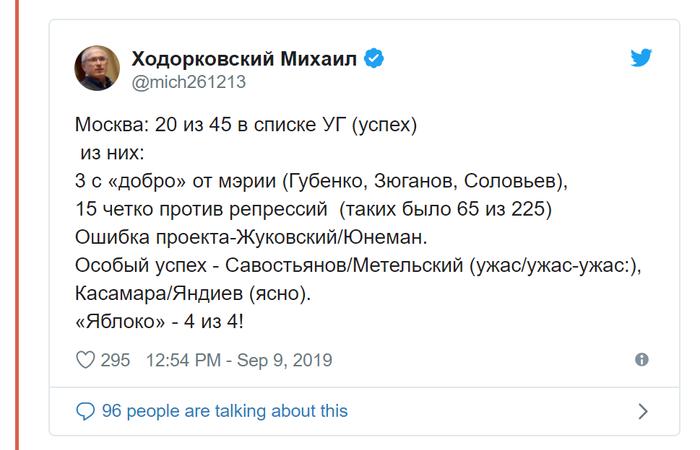
Task: Open the 12:54 PM - Sep 9, 2019 timestamp
Action: (239, 360)
